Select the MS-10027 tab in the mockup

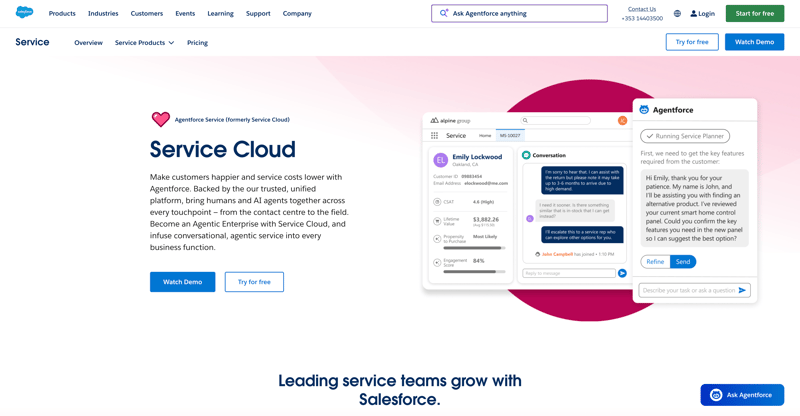[510, 136]
